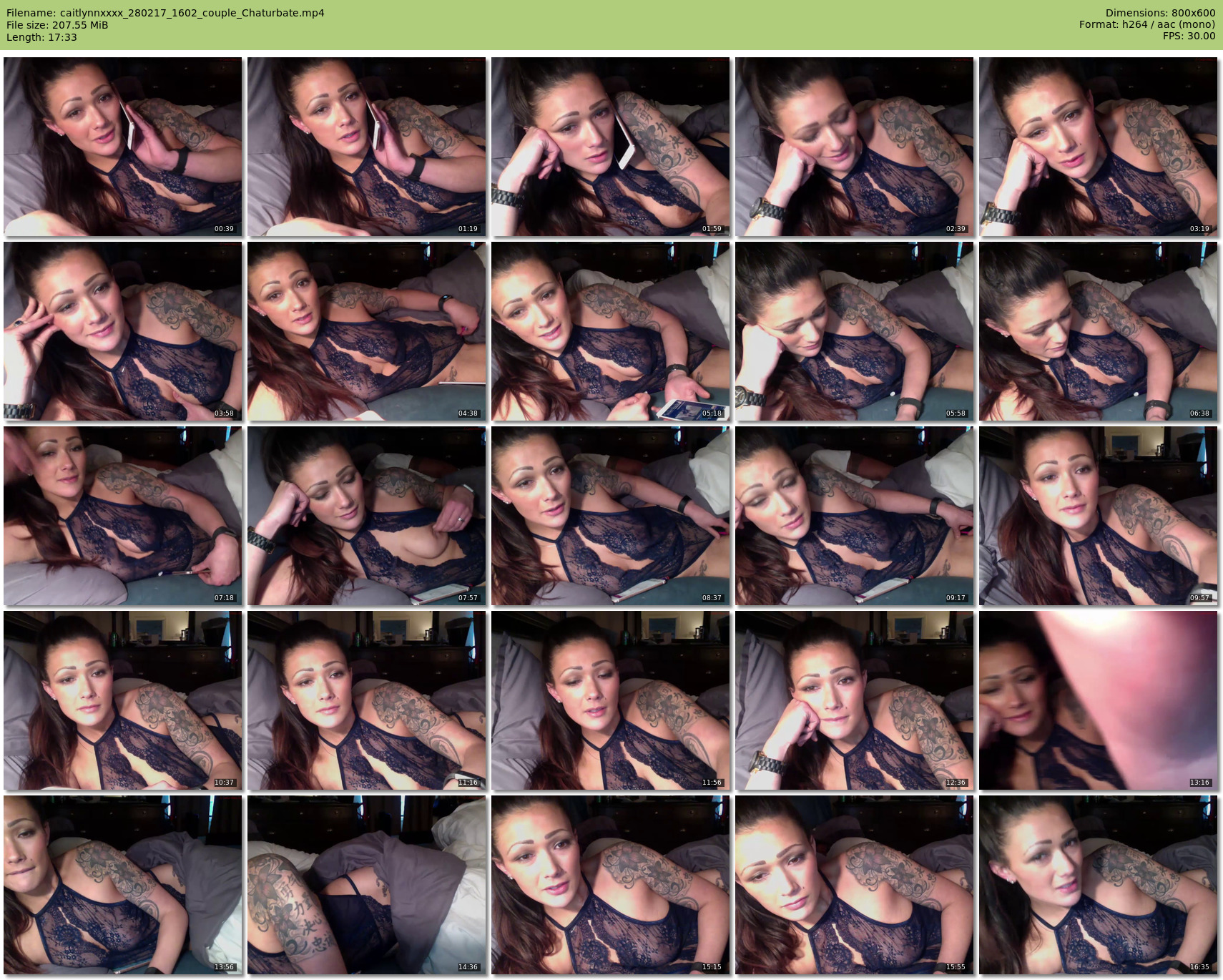
Task: Select the thumbnail at 14:36
Action: click(x=367, y=885)
